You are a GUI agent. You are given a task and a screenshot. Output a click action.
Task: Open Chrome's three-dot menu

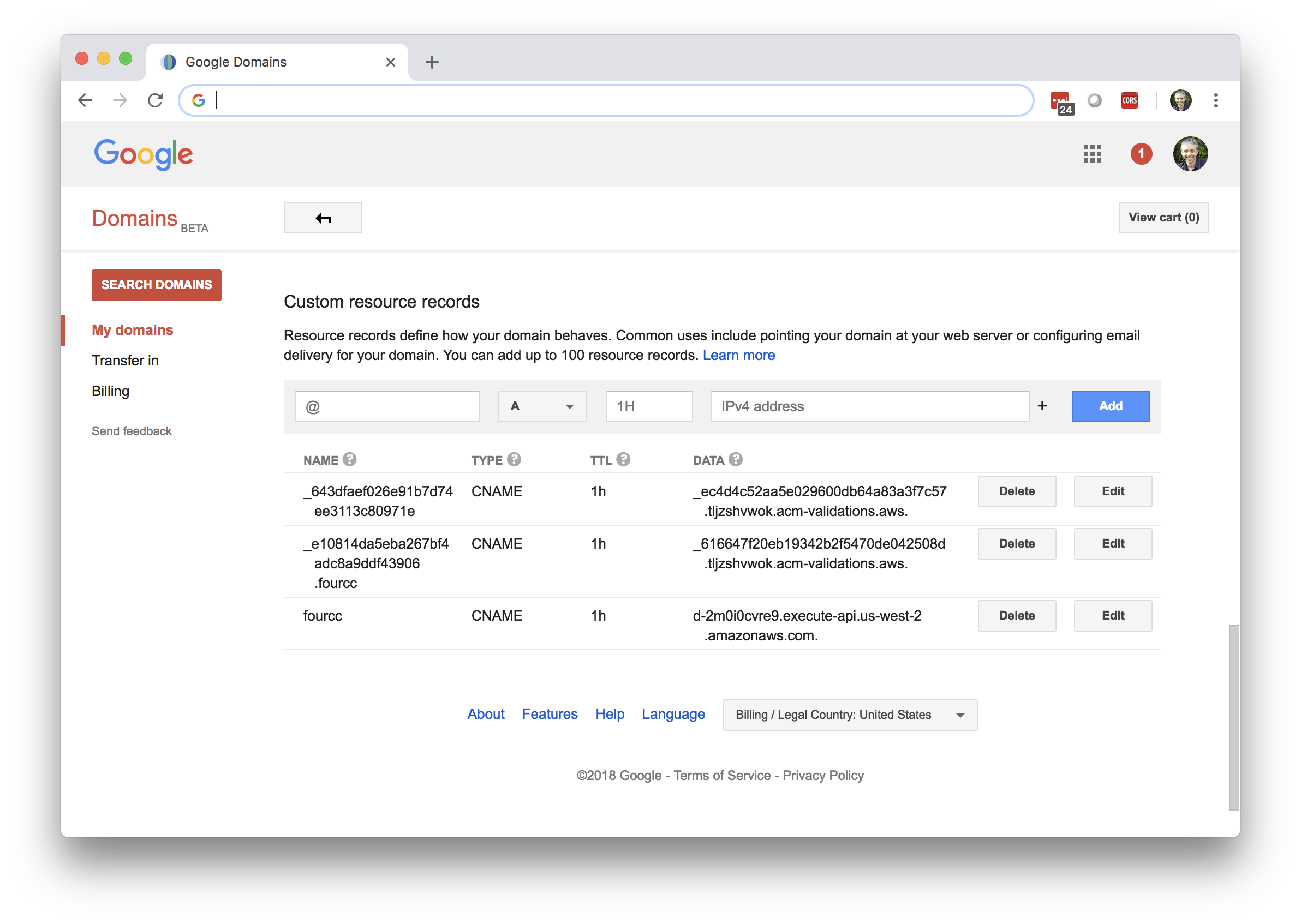click(1215, 101)
